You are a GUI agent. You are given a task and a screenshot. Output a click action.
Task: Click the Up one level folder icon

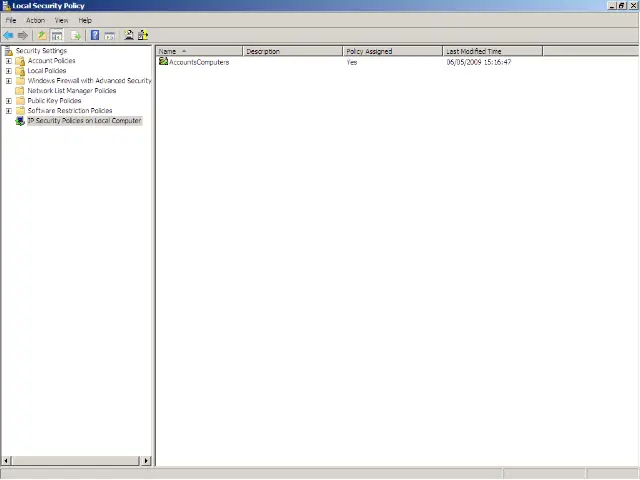(x=42, y=36)
